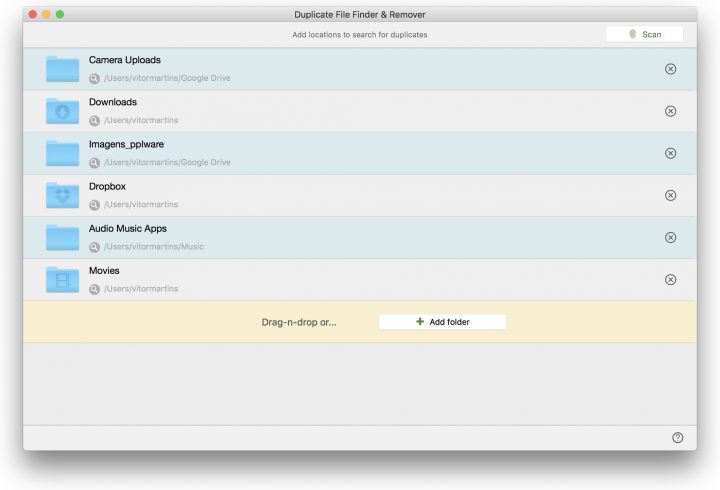Remove Audio Music Apps from the list
Viewport: 720px width, 490px height.
pos(670,237)
